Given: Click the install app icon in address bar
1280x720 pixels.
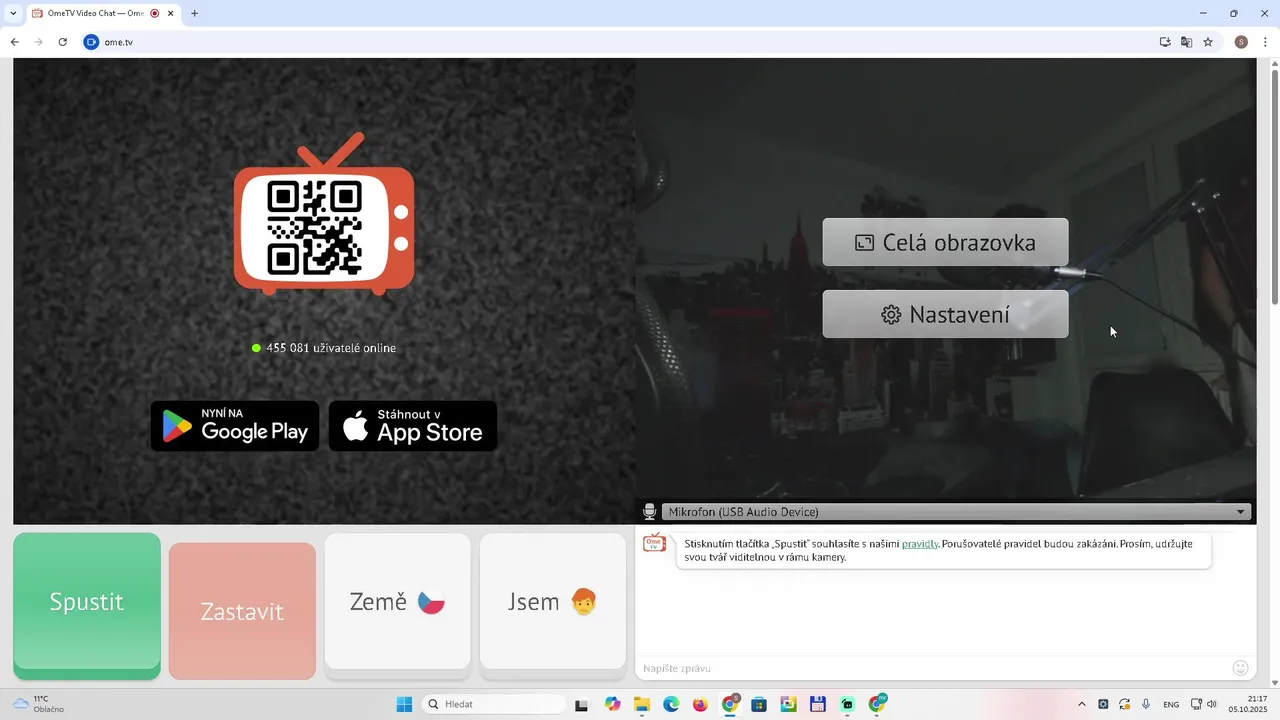Looking at the screenshot, I should coord(1165,42).
